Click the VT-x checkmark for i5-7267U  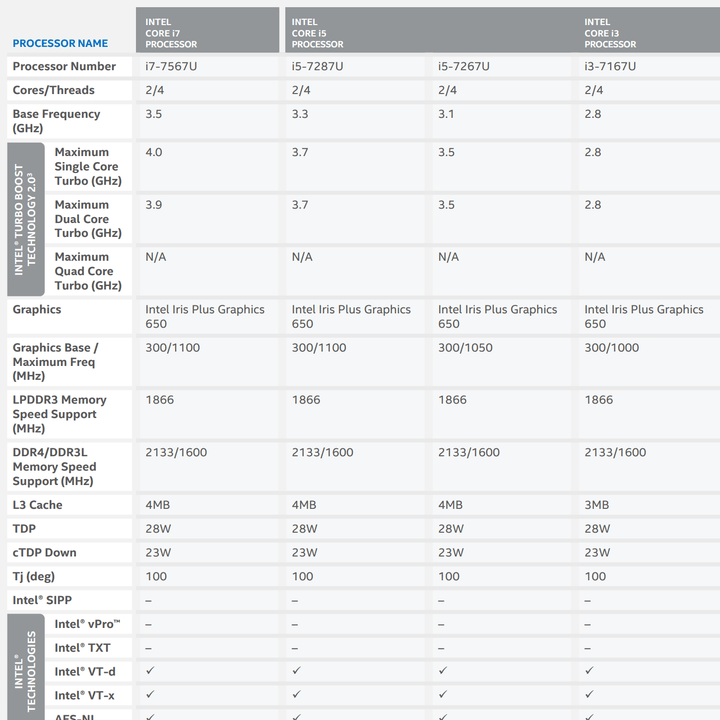tap(443, 695)
